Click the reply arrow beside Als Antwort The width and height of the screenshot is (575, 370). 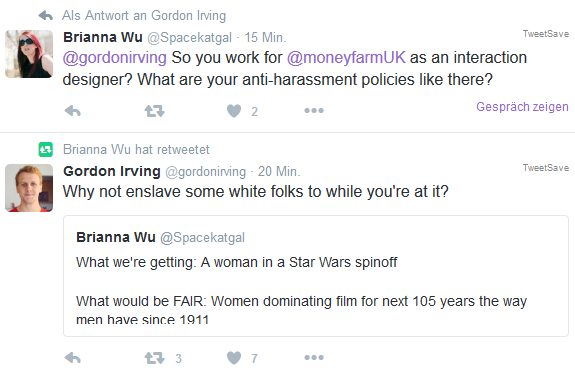(46, 15)
